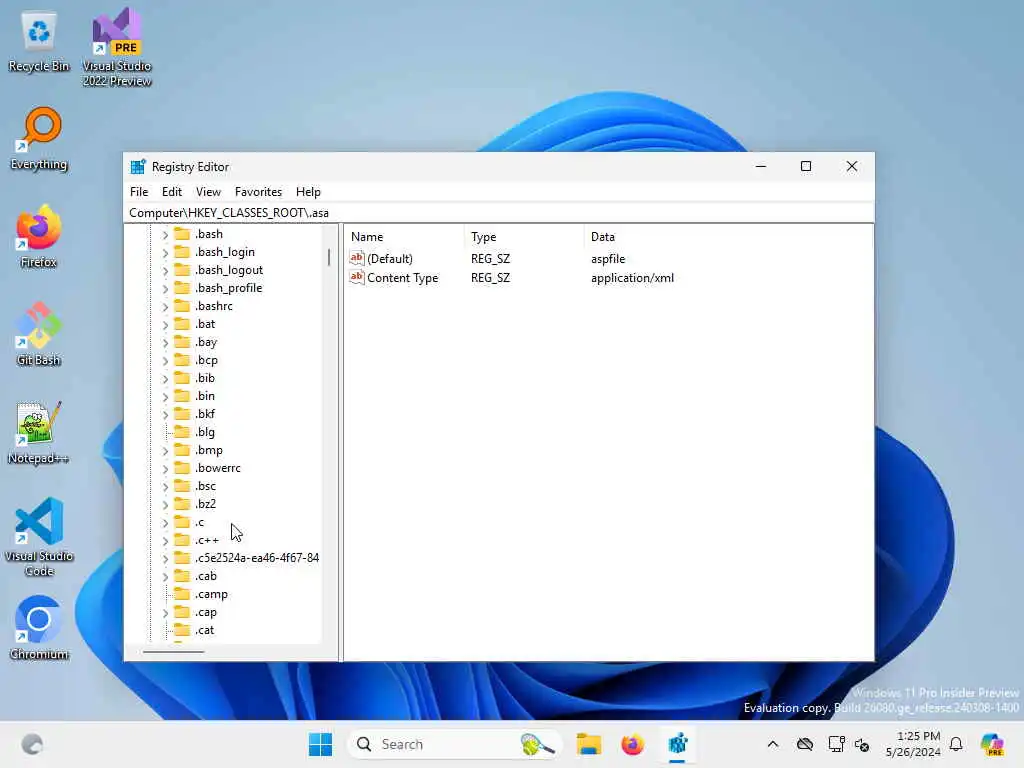Select the .c++ key

coord(207,540)
